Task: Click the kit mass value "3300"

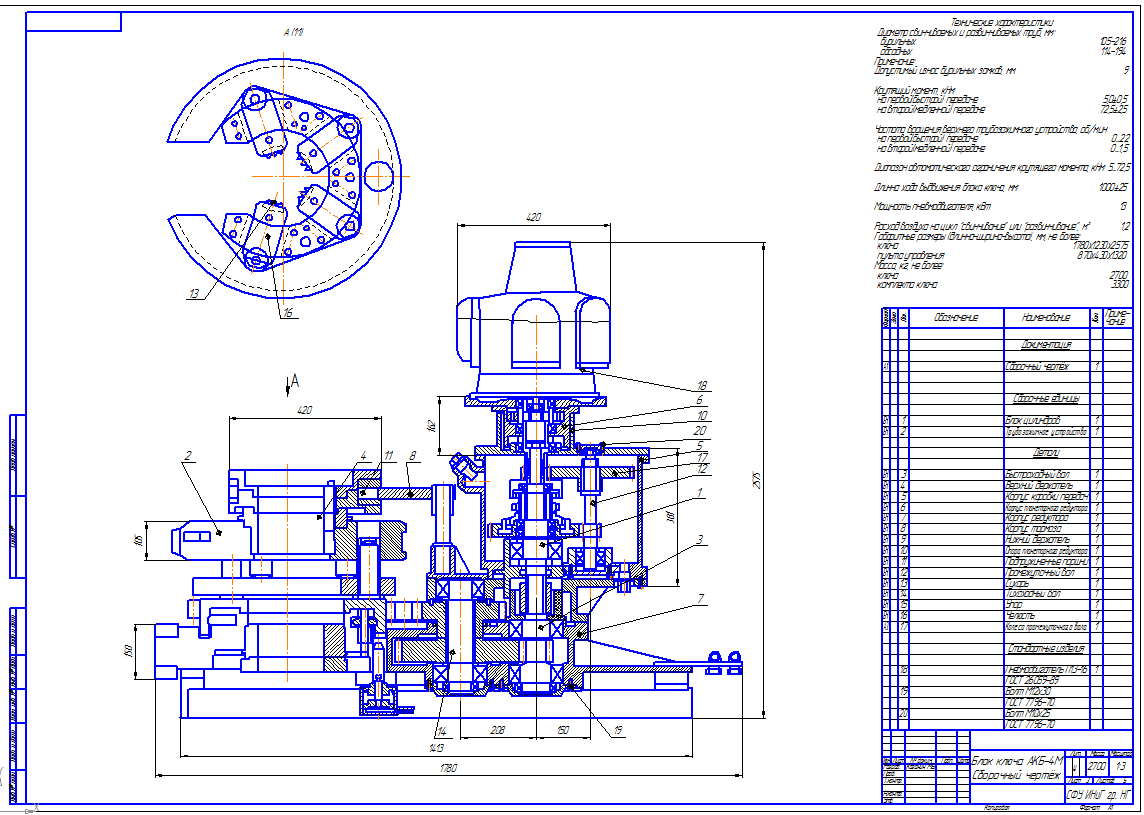Action: click(1119, 285)
